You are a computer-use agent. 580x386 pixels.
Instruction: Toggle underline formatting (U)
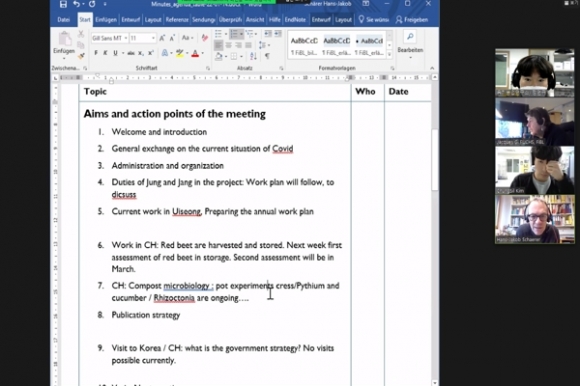coord(115,54)
